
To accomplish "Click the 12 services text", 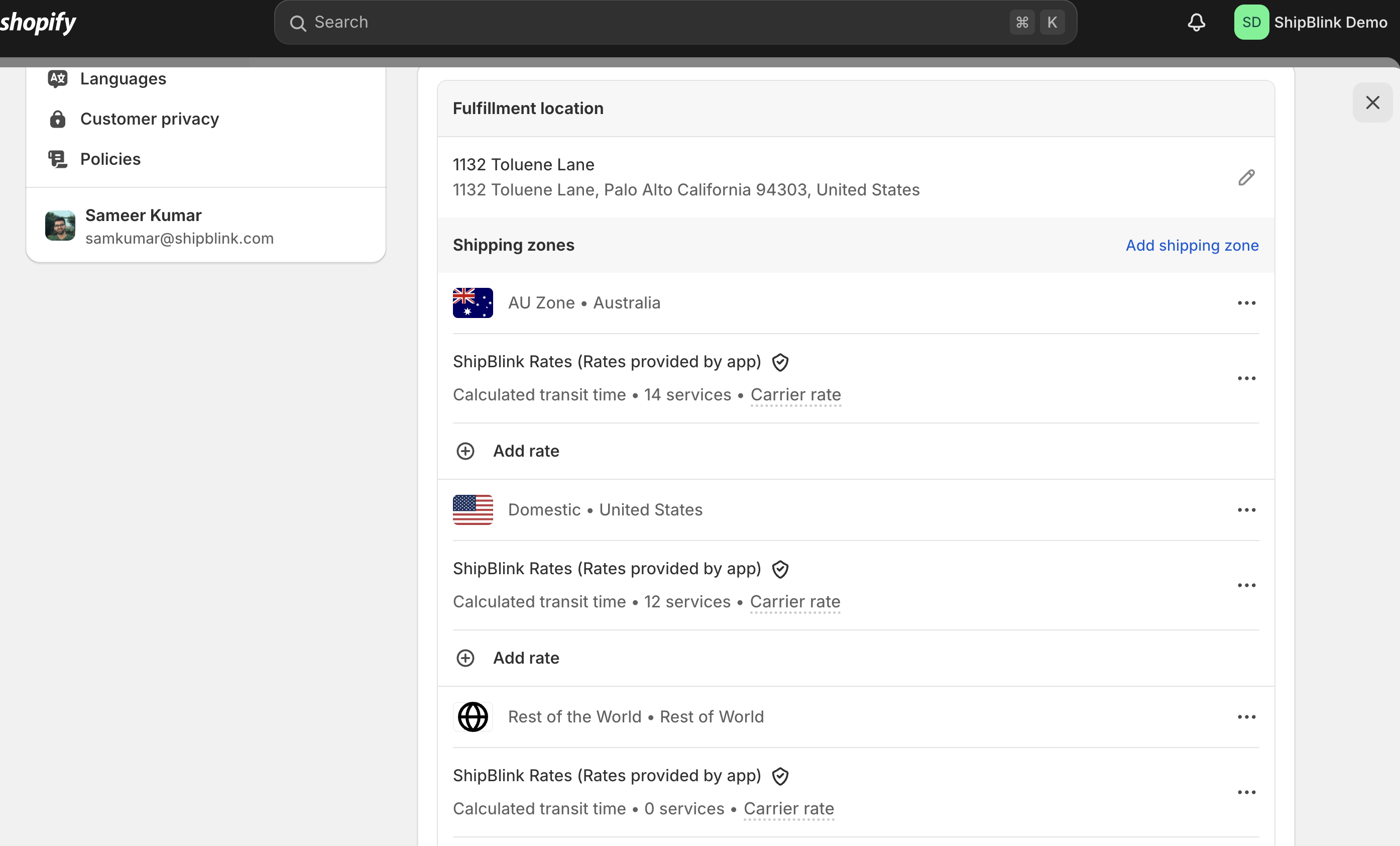I will (687, 601).
